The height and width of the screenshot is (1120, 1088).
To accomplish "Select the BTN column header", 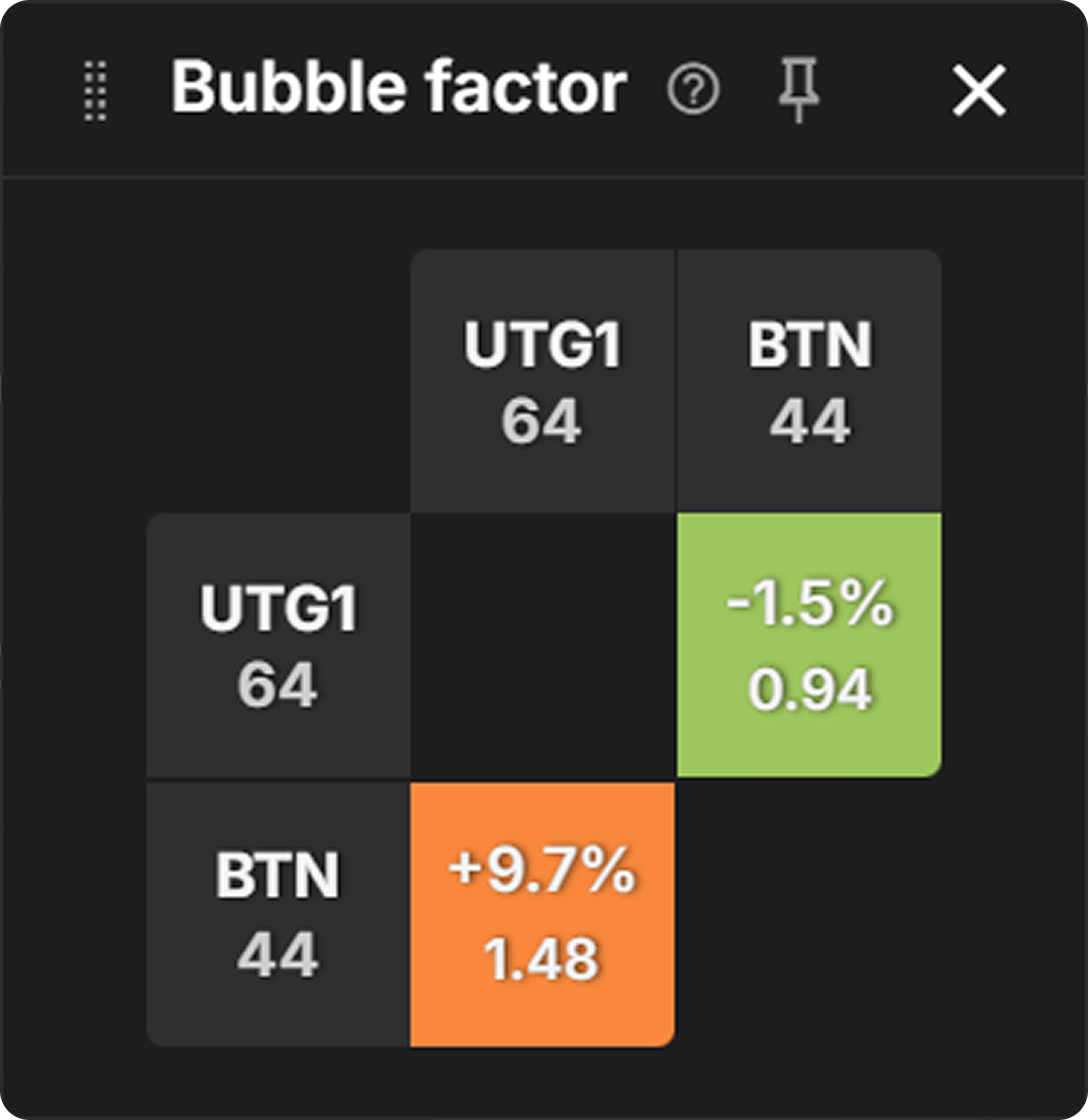I will (809, 381).
